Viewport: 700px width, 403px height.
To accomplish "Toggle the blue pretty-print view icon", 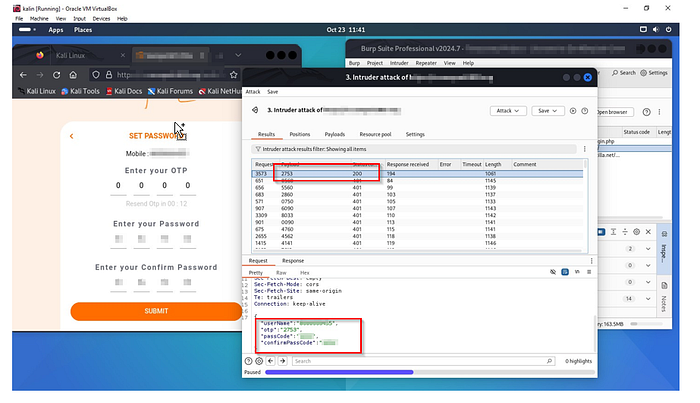I will 565,272.
